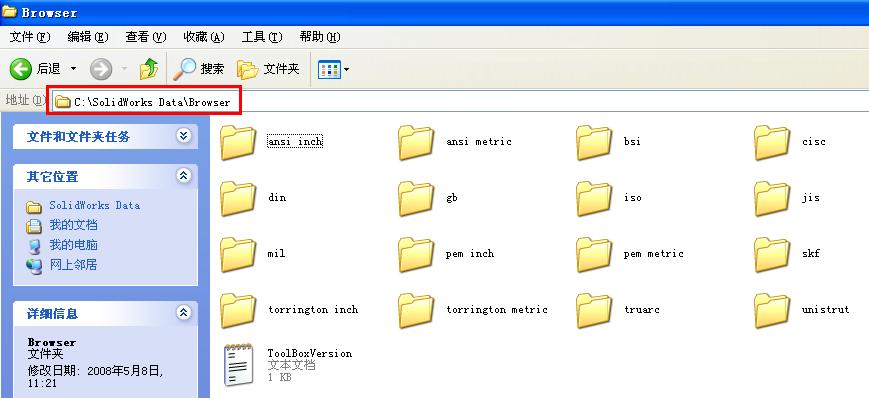869x398 pixels.
Task: Select the skf folder icon
Action: (x=772, y=254)
